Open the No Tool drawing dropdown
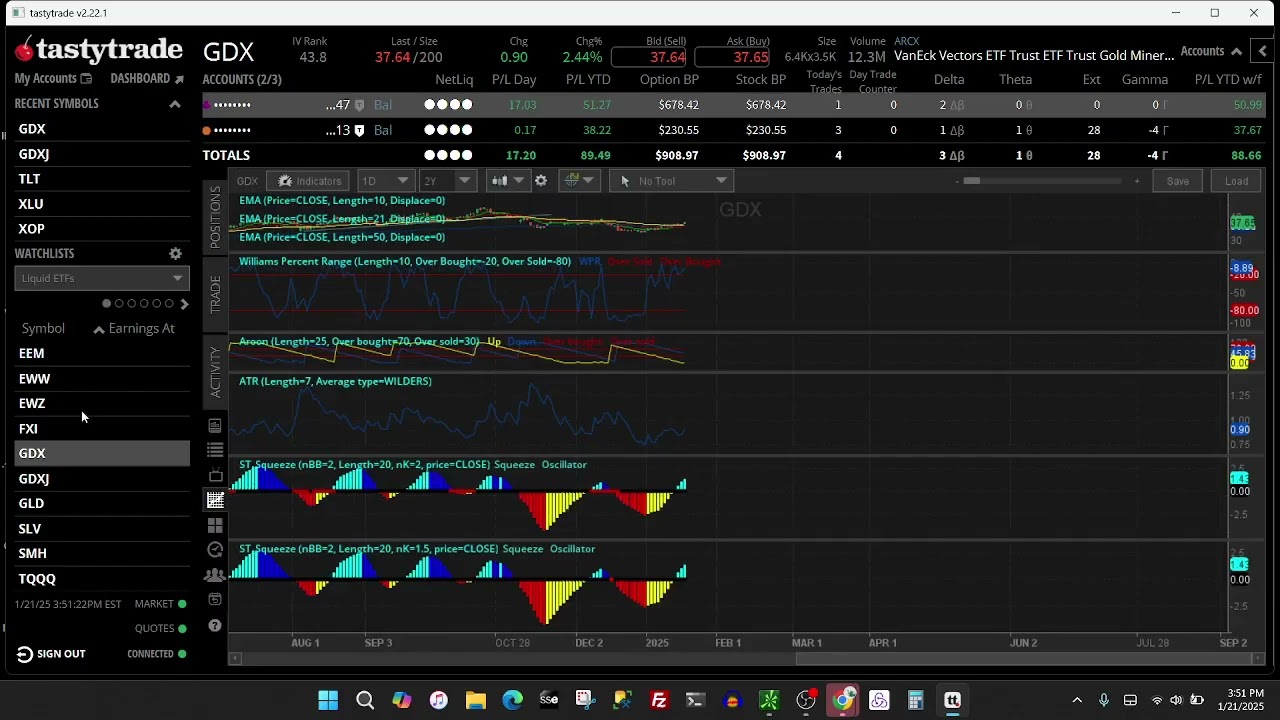This screenshot has width=1280, height=720. [672, 181]
